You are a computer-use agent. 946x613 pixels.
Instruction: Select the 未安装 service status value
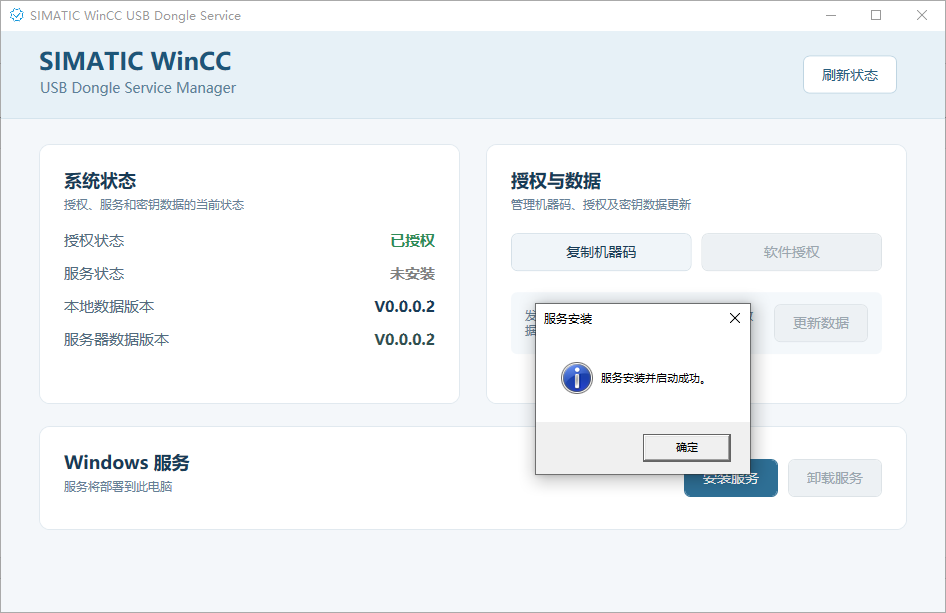coord(412,274)
